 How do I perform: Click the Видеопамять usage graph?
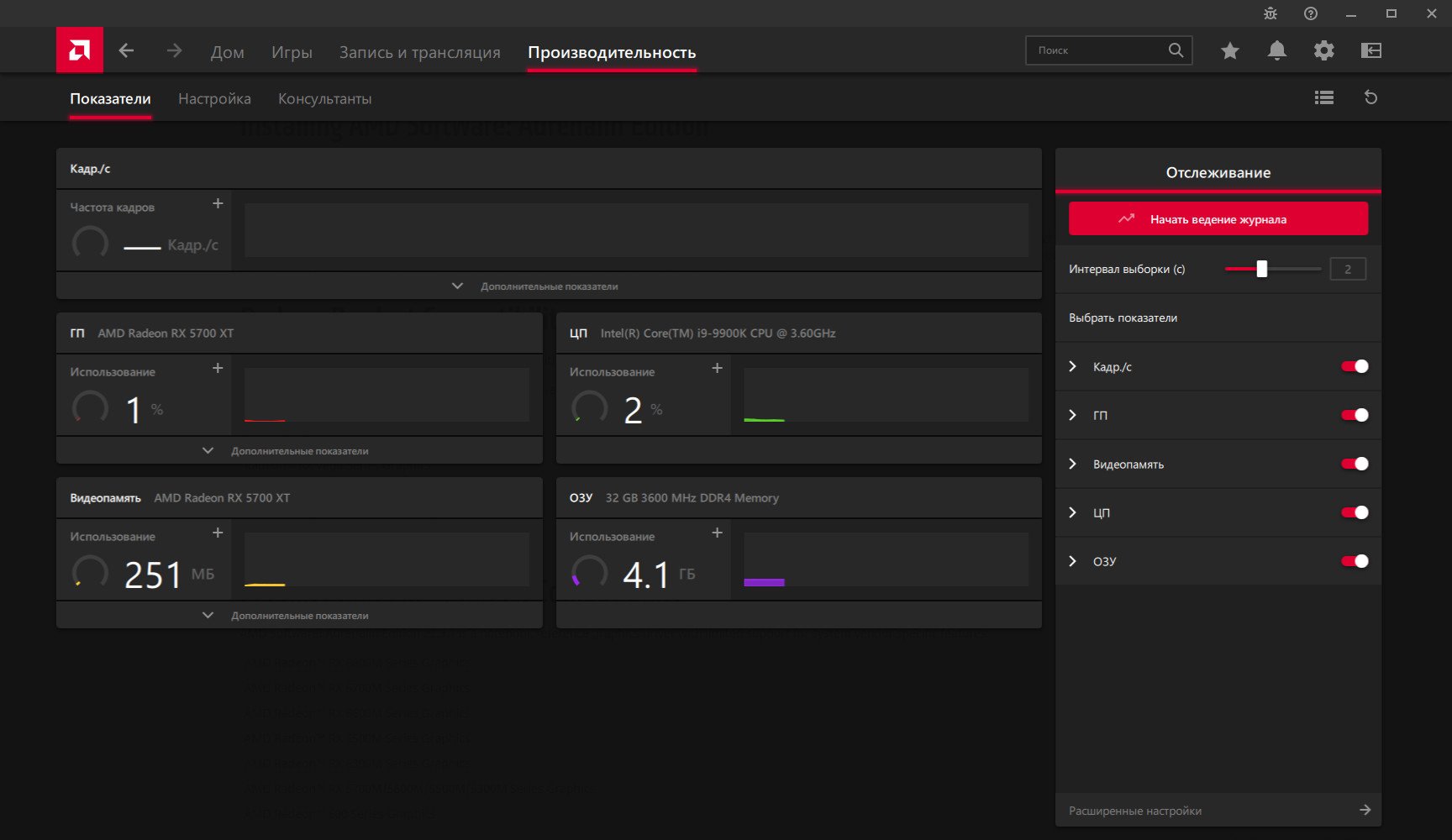(387, 559)
